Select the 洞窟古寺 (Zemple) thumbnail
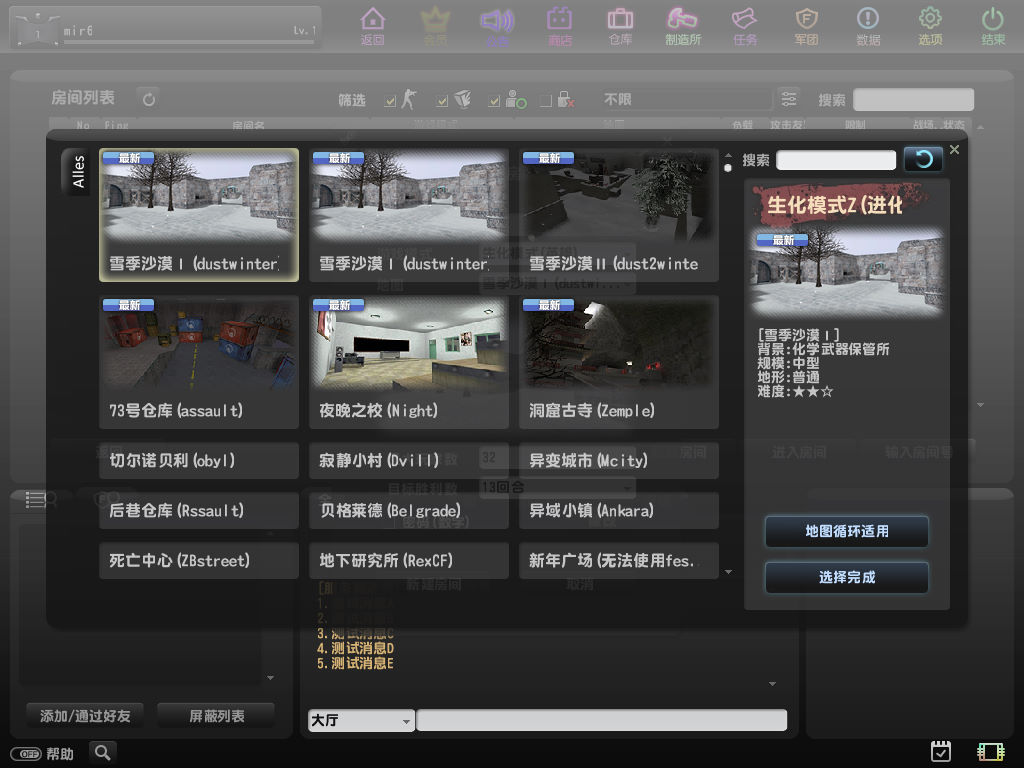Screen dimensions: 1024x768 pos(618,362)
